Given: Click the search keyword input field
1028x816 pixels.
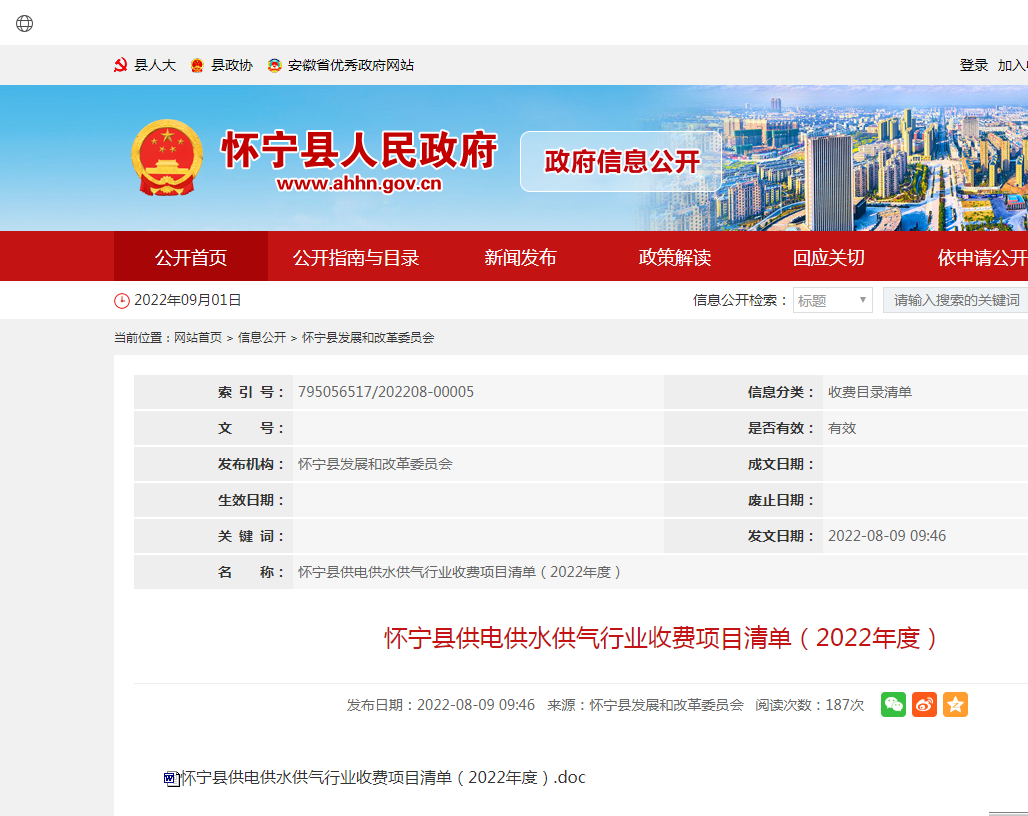Looking at the screenshot, I should point(955,300).
